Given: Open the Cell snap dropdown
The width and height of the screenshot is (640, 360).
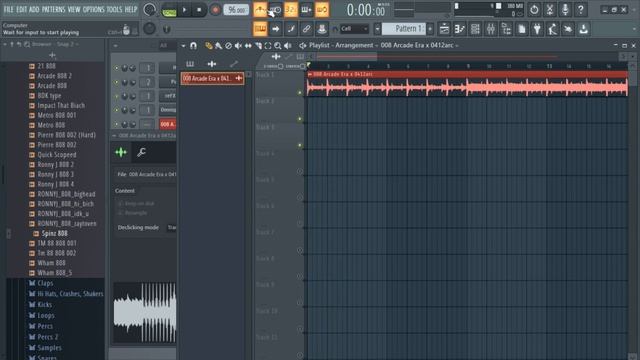Looking at the screenshot, I should tap(354, 29).
